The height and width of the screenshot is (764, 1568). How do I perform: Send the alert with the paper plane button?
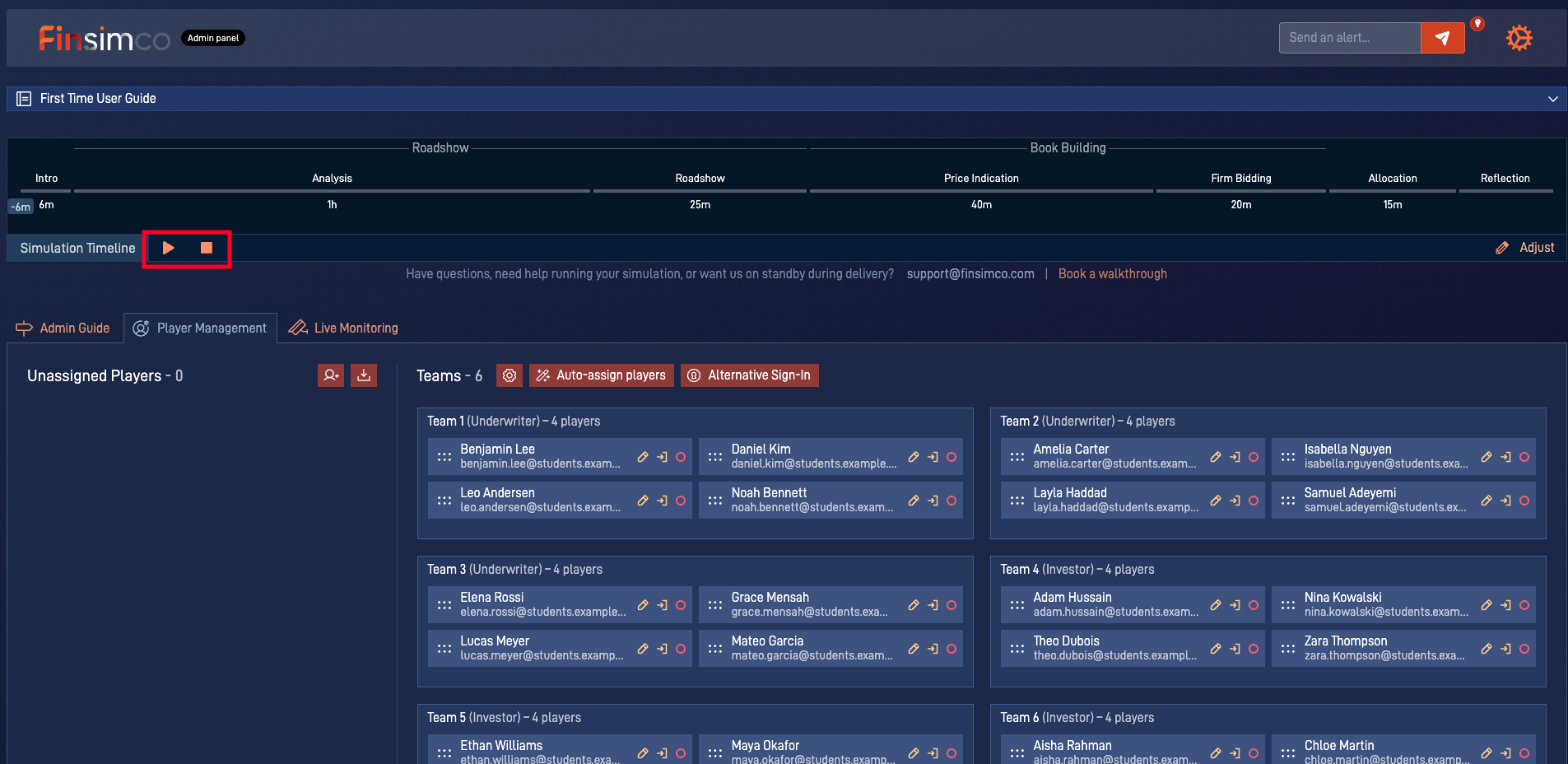(x=1442, y=38)
